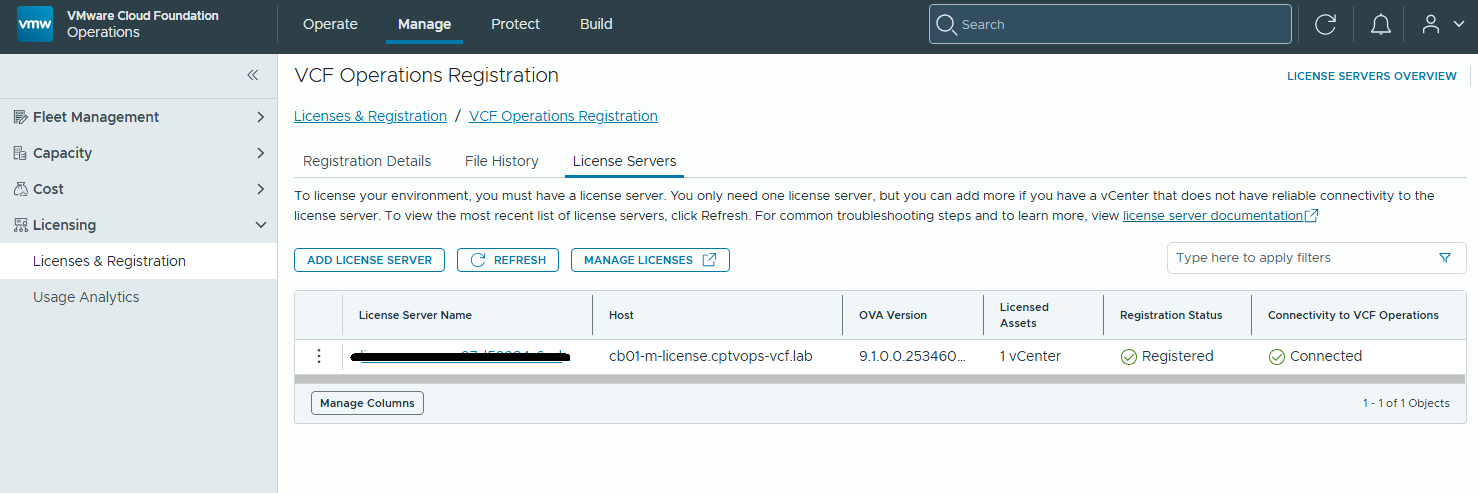Click the magnifier icon in Search
The width and height of the screenshot is (1478, 493).
pyautogui.click(x=945, y=24)
